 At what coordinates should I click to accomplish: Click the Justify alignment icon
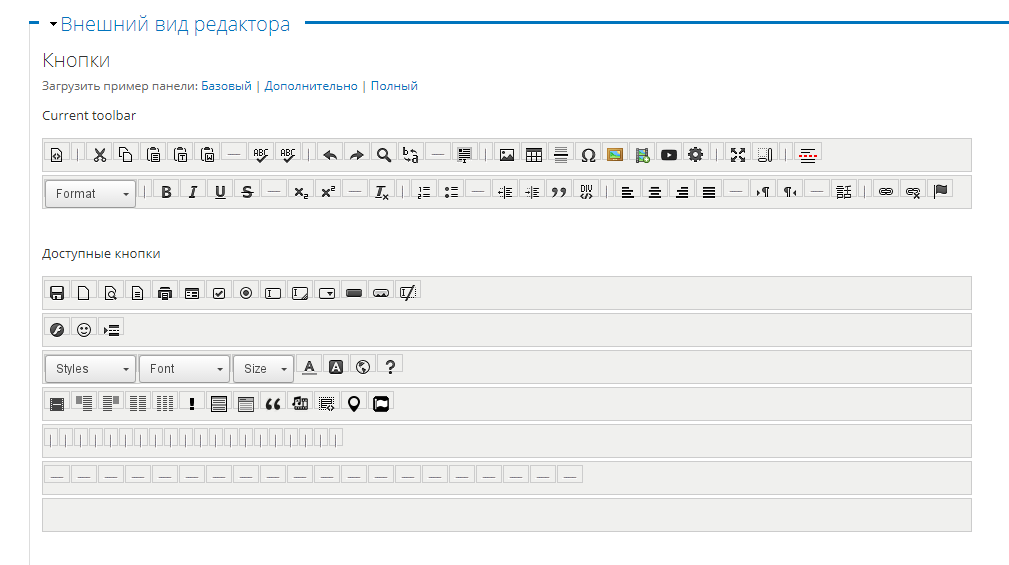point(708,192)
